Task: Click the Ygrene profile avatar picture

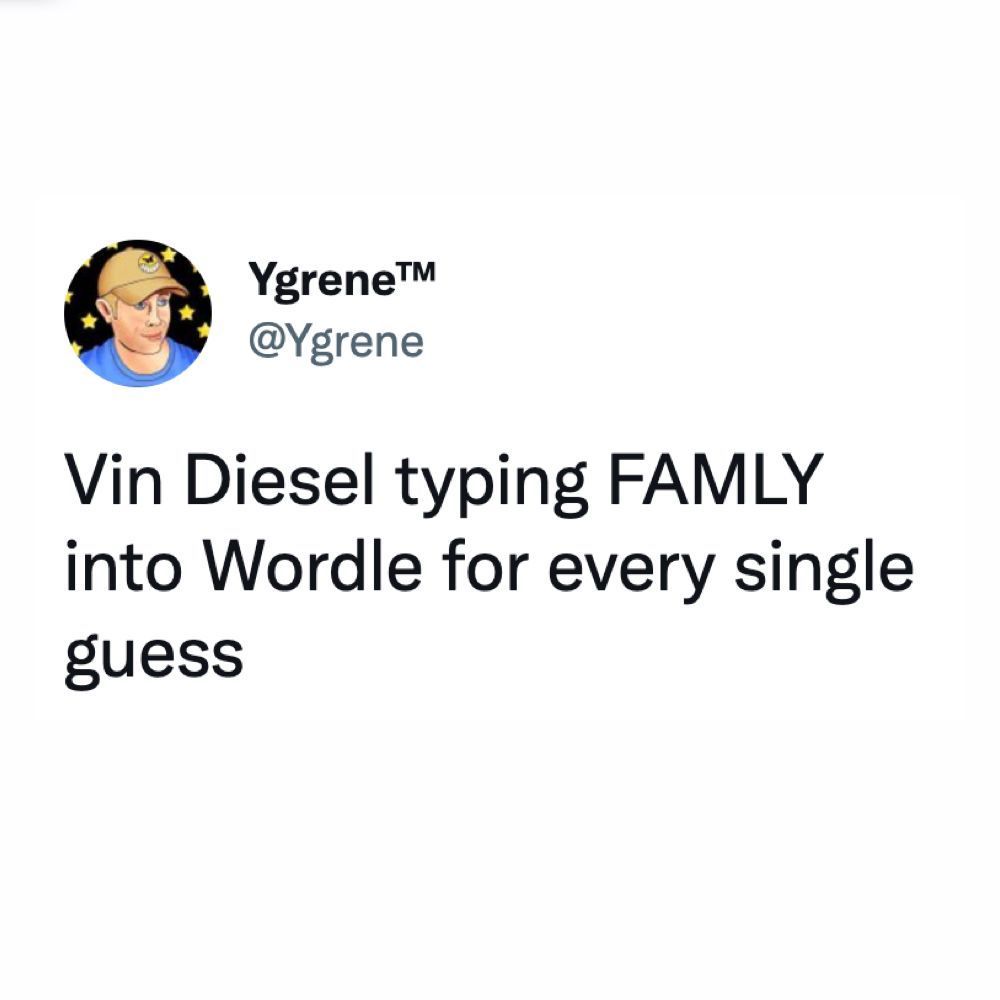Action: (138, 313)
